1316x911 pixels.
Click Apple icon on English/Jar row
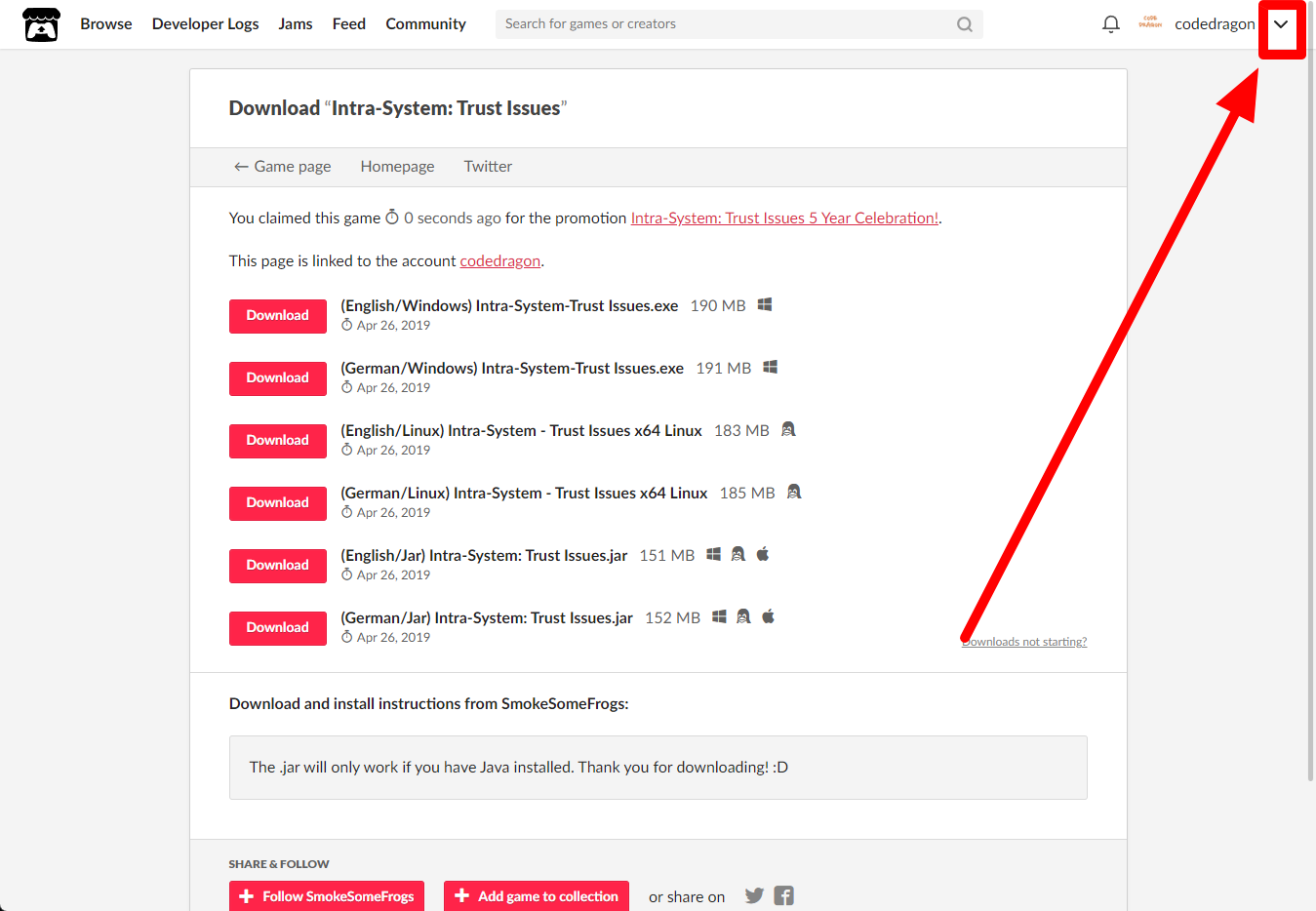[x=763, y=554]
